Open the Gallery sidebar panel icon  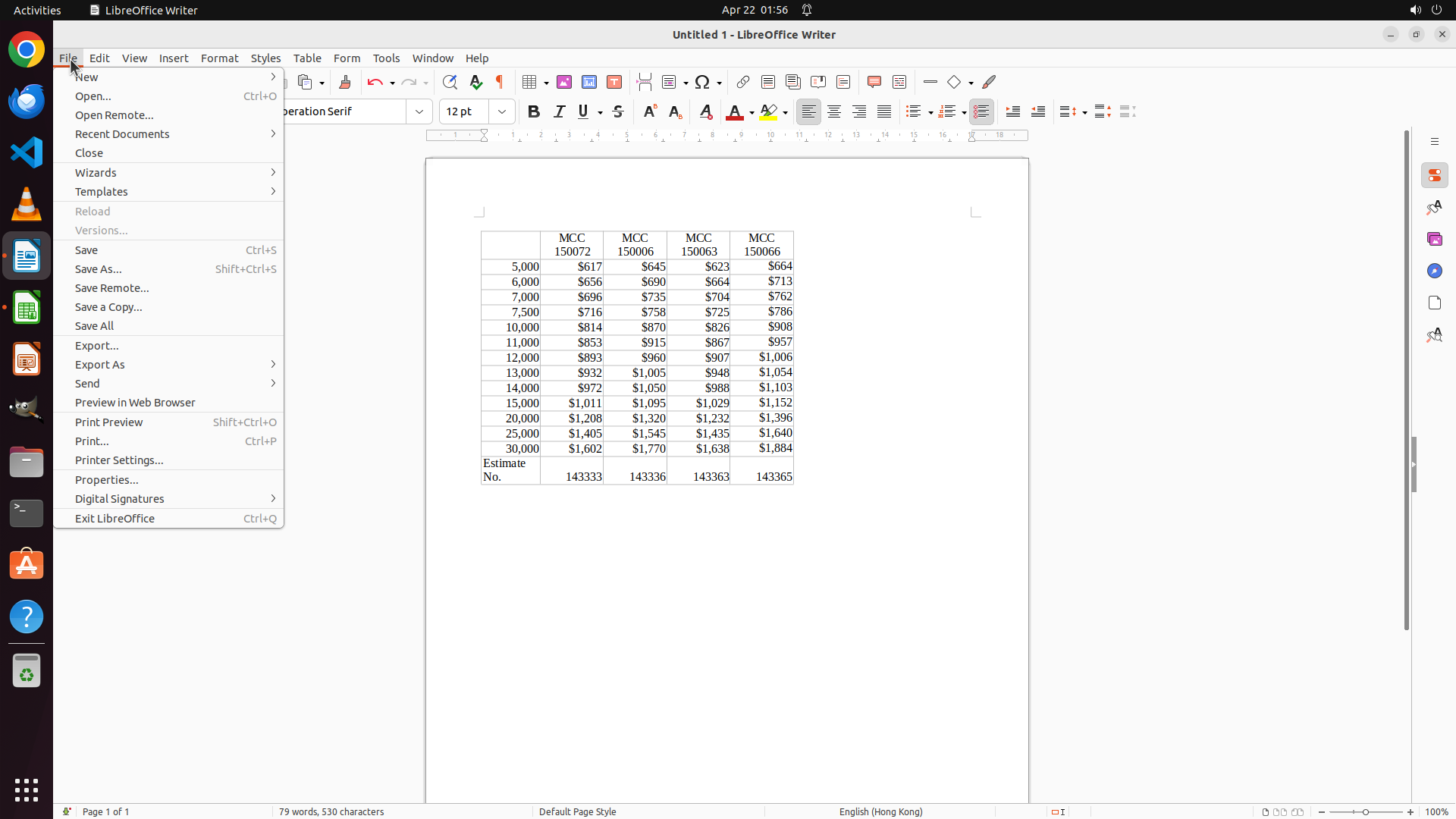1434,239
